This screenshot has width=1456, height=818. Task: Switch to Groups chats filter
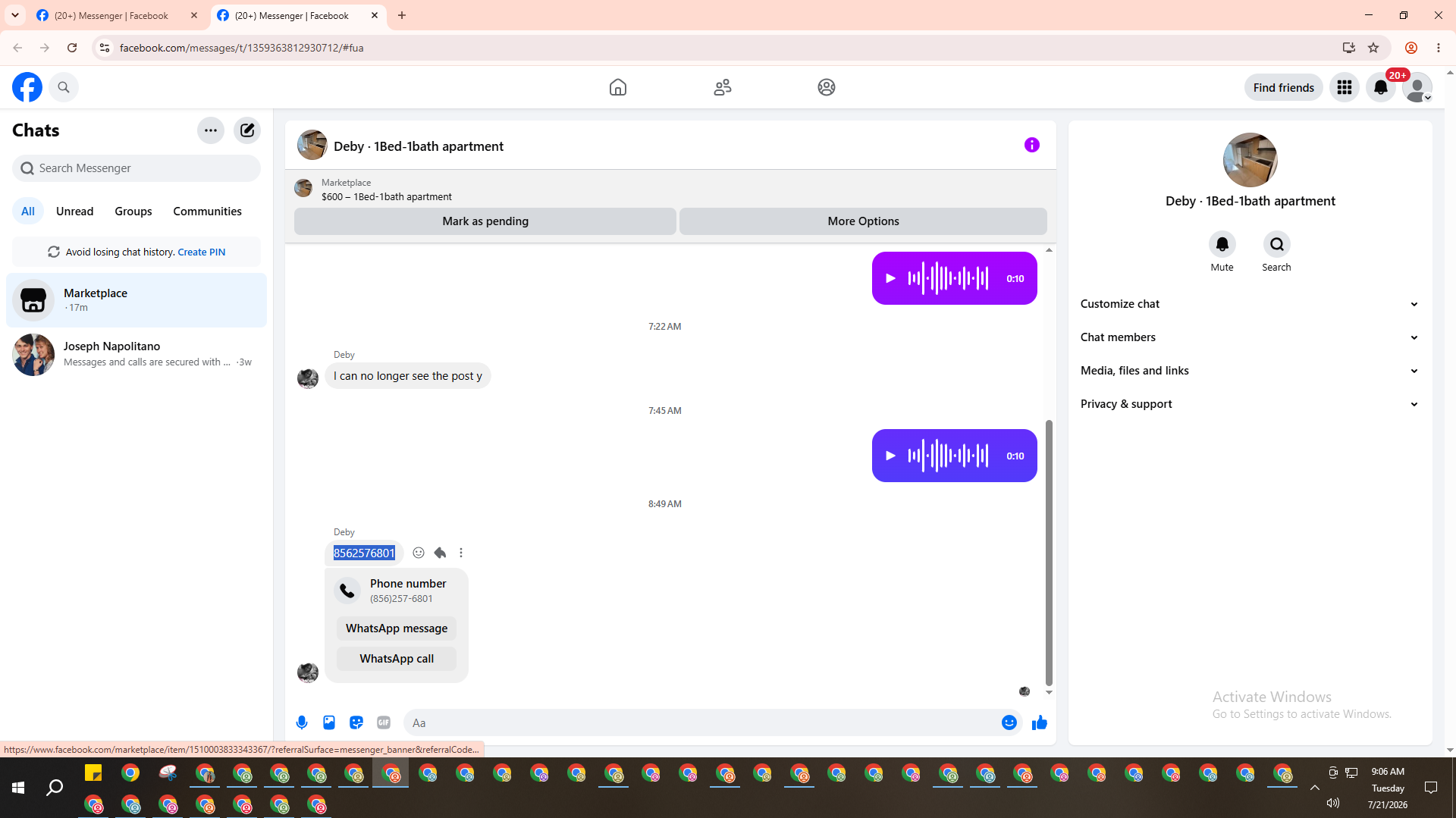point(133,211)
